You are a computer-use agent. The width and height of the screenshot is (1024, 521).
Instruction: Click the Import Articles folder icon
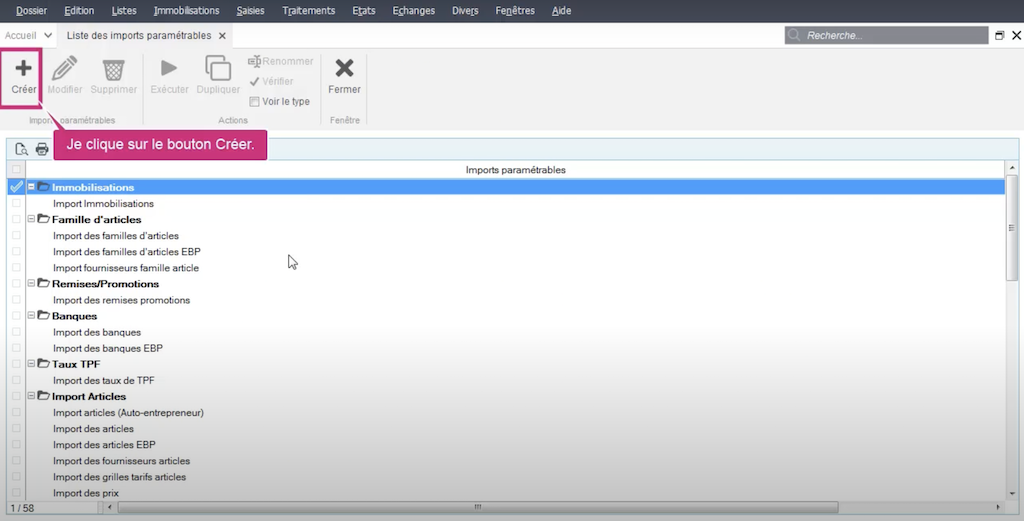[x=44, y=396]
